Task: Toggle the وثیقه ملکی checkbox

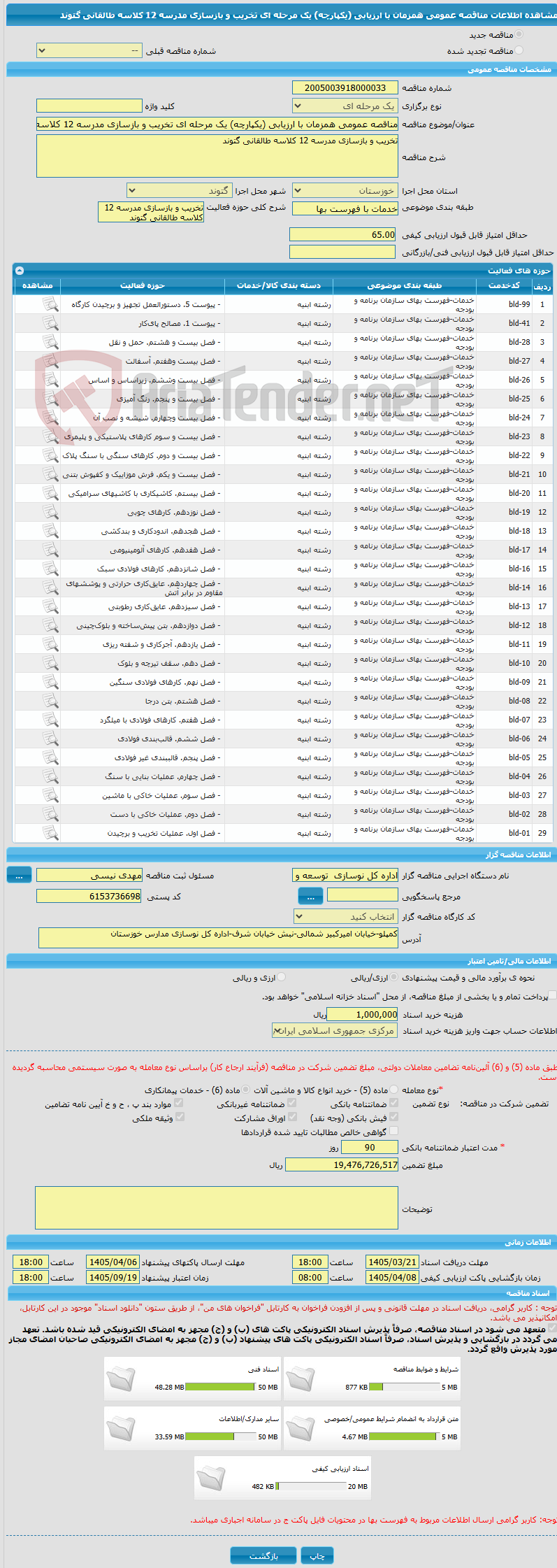Action: point(180,1117)
